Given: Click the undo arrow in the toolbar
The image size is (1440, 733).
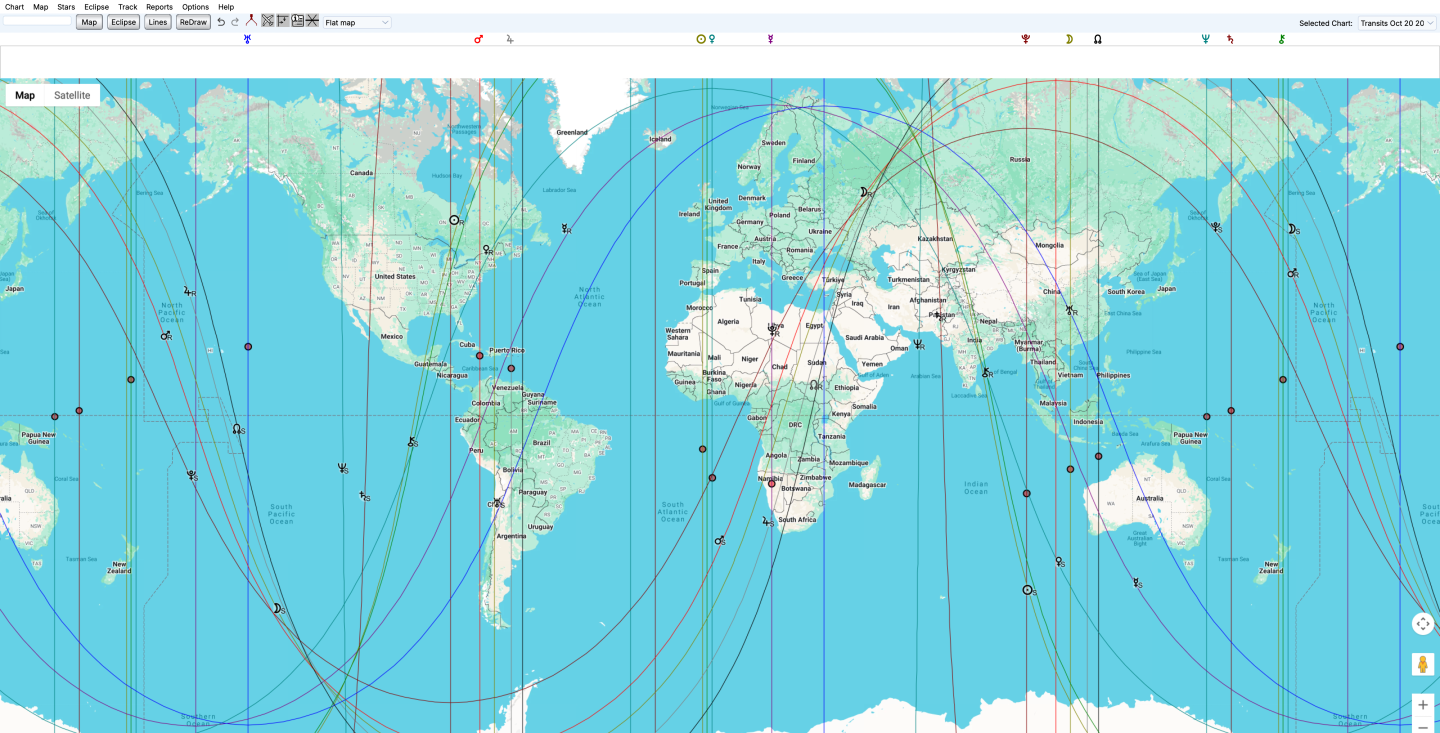Looking at the screenshot, I should pos(221,22).
